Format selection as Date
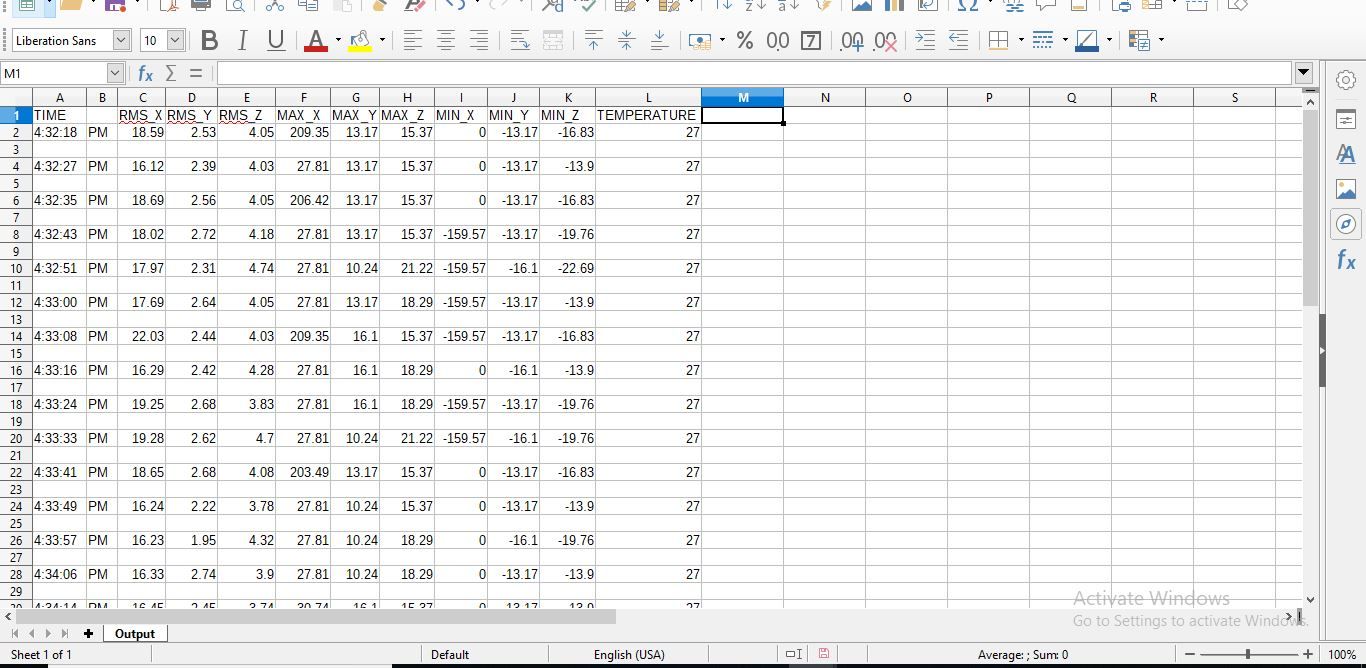 tap(811, 41)
